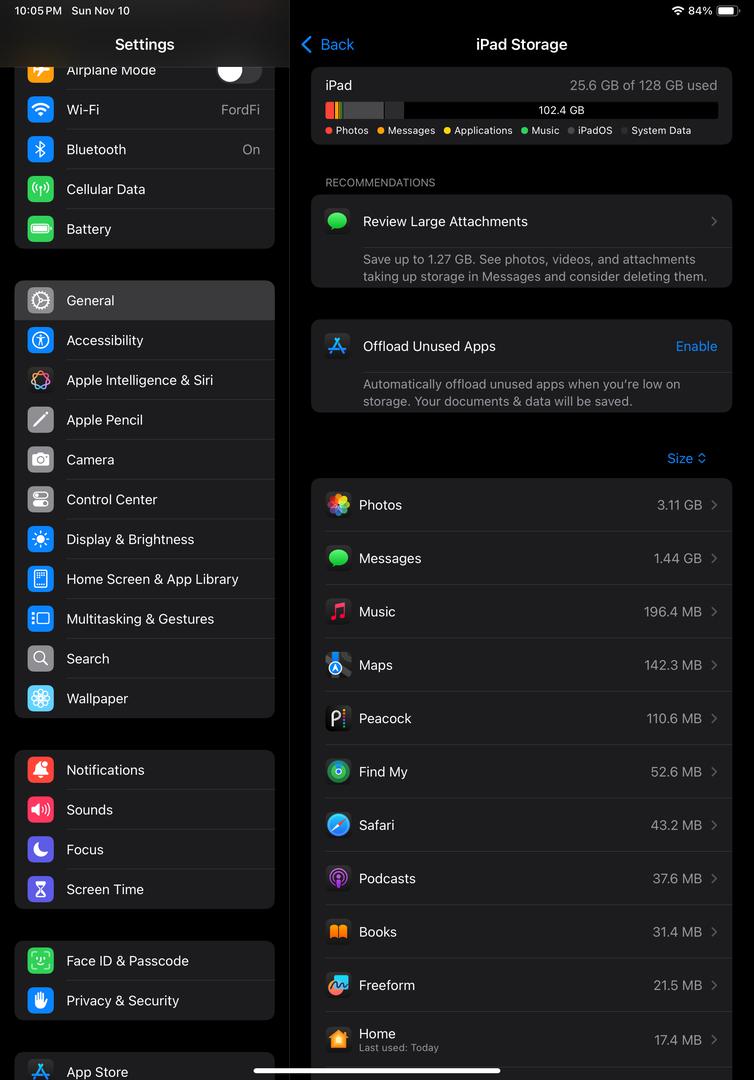Tap the Face ID & Passcode icon

(41, 961)
